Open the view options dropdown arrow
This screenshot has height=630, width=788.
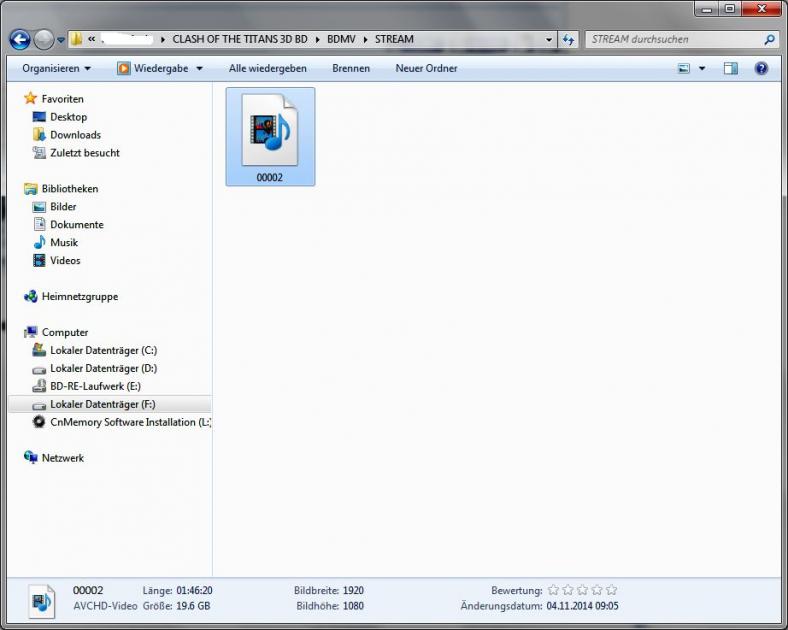(702, 68)
